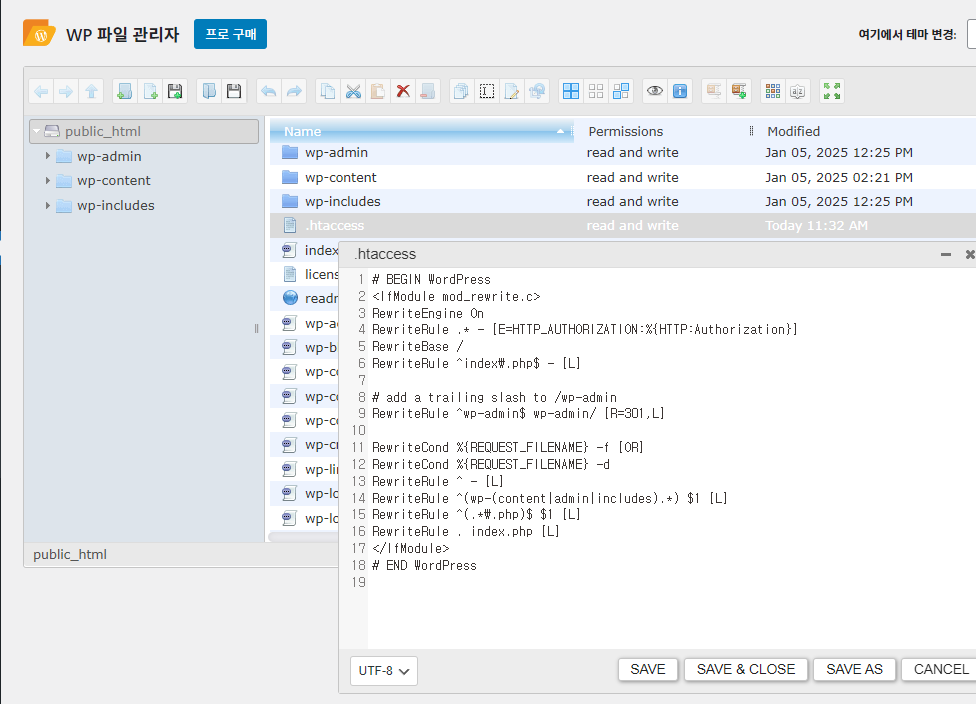Image resolution: width=976 pixels, height=704 pixels.
Task: Switch to icons view with grid icon
Action: [x=773, y=92]
